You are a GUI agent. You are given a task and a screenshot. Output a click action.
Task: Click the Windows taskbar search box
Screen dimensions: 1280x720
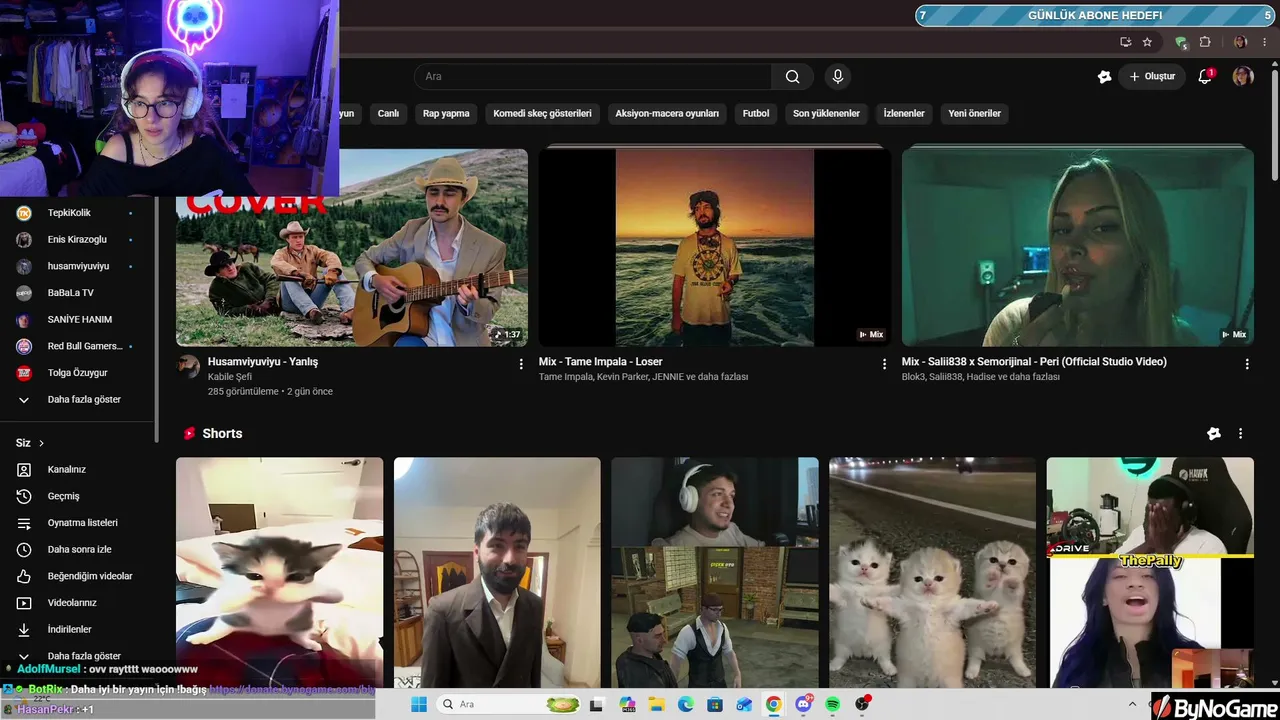(509, 704)
